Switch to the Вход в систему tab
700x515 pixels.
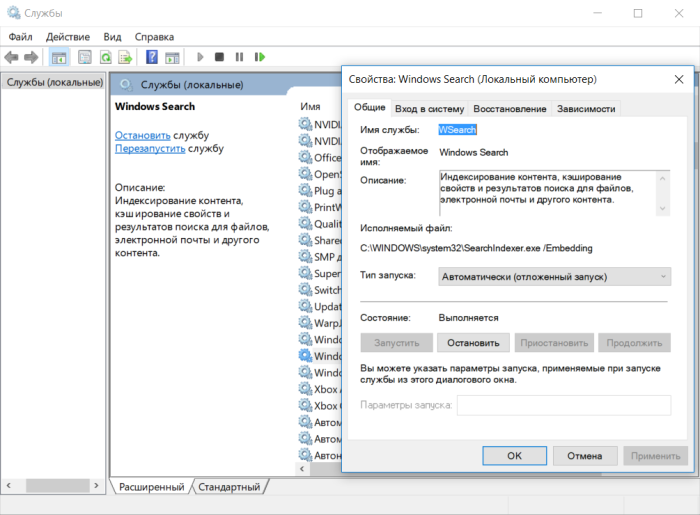coord(429,109)
